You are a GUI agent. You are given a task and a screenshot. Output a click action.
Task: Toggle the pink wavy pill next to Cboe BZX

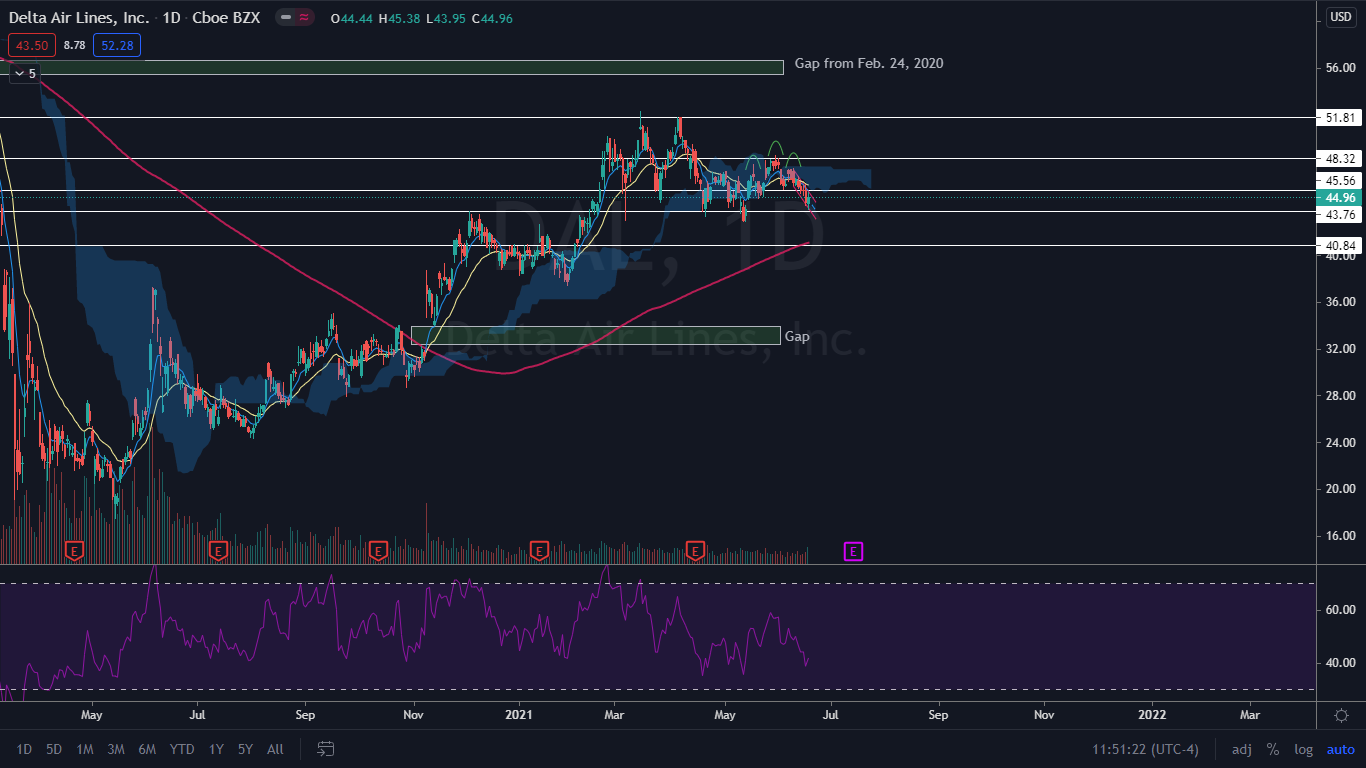[303, 17]
